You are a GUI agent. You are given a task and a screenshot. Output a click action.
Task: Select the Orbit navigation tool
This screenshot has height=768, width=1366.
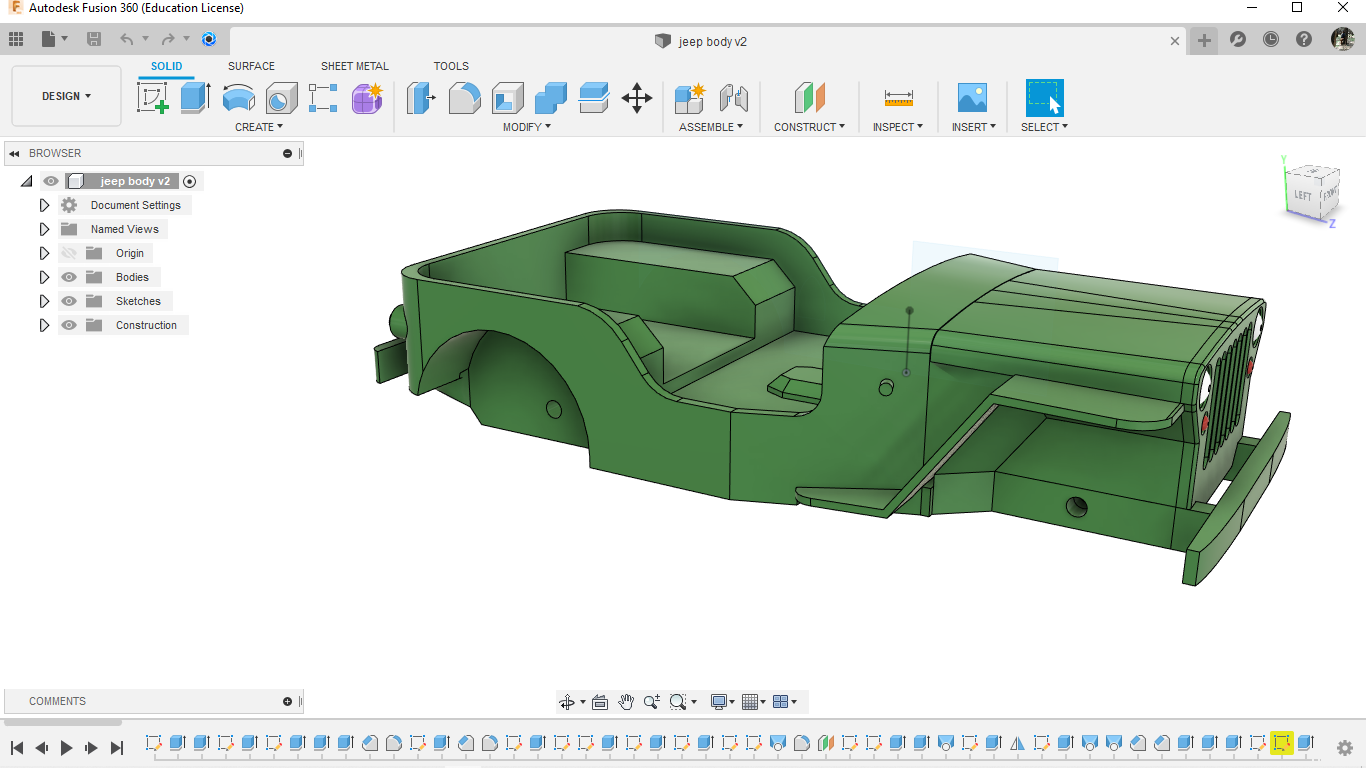point(567,702)
